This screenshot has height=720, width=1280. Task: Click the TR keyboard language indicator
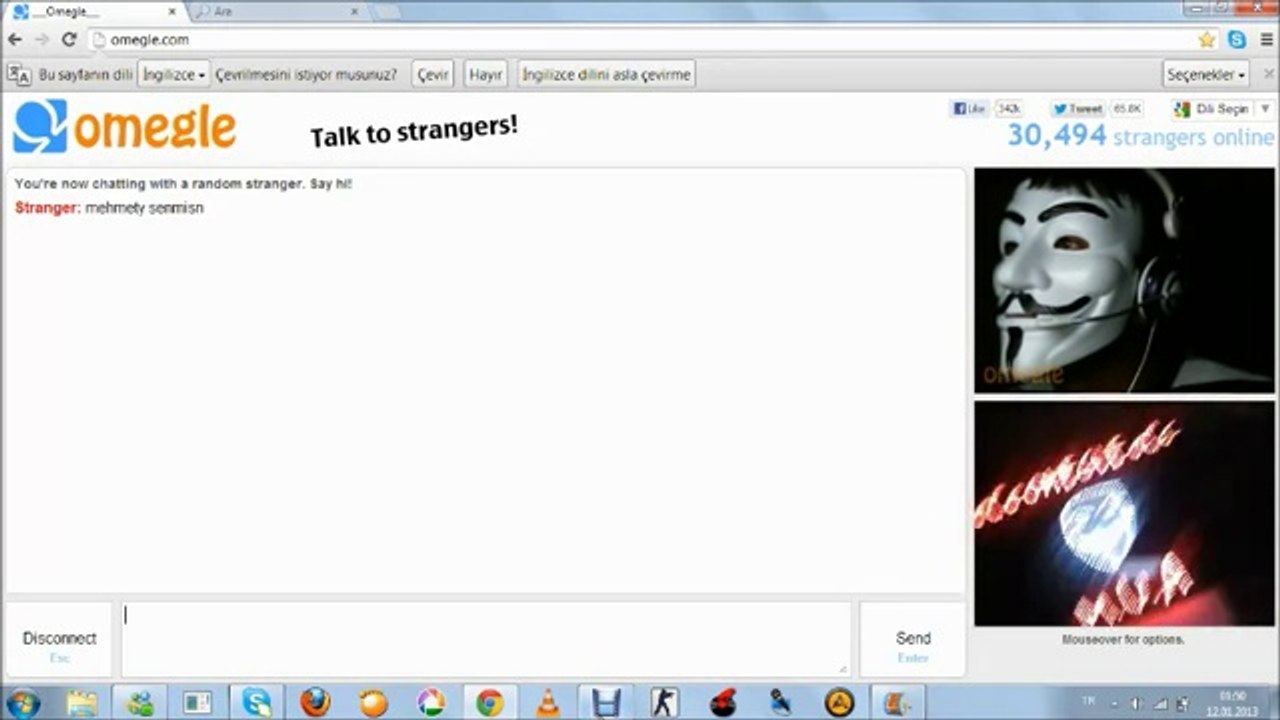[x=1088, y=703]
